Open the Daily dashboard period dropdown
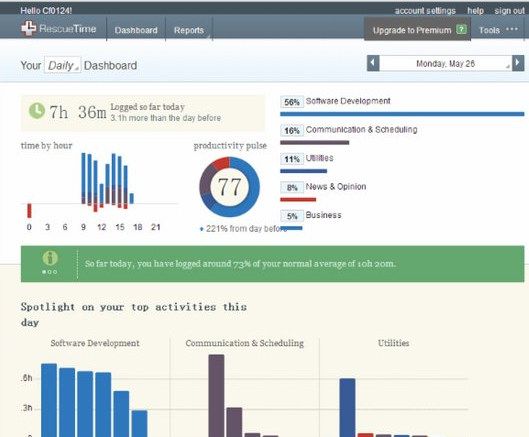Screen dimensions: 529x437 tap(62, 65)
